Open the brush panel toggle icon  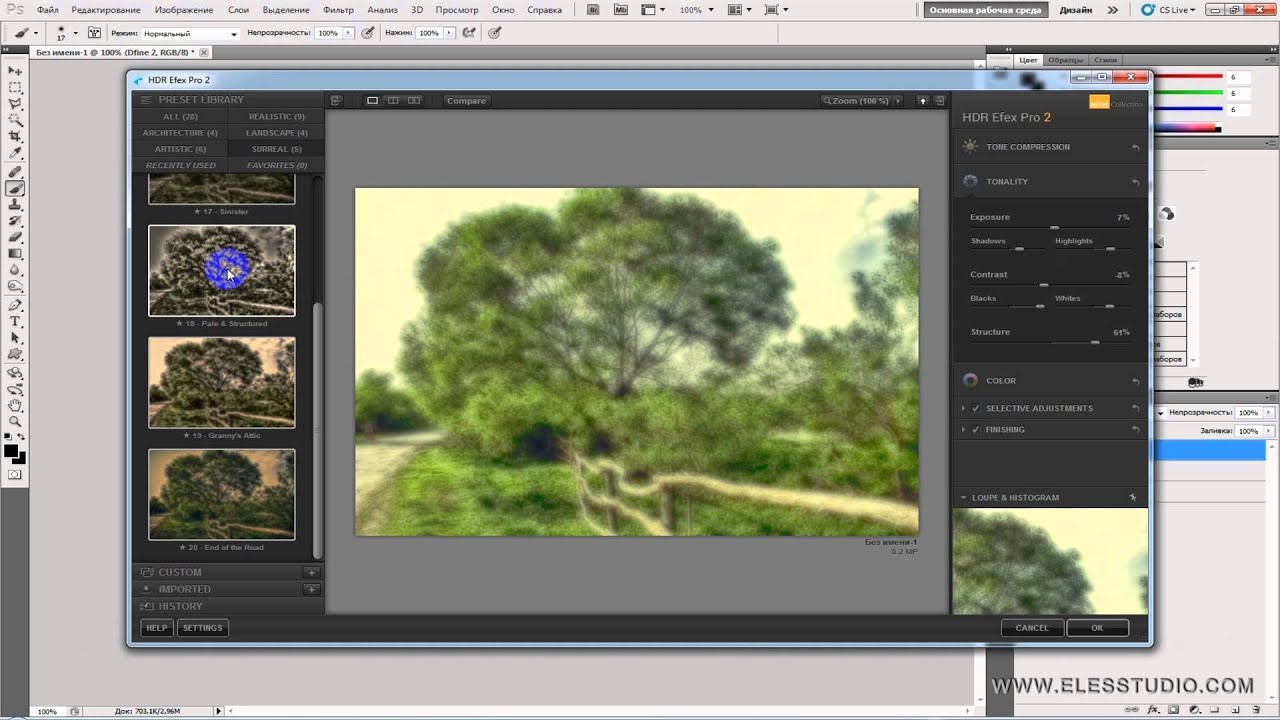[x=94, y=33]
